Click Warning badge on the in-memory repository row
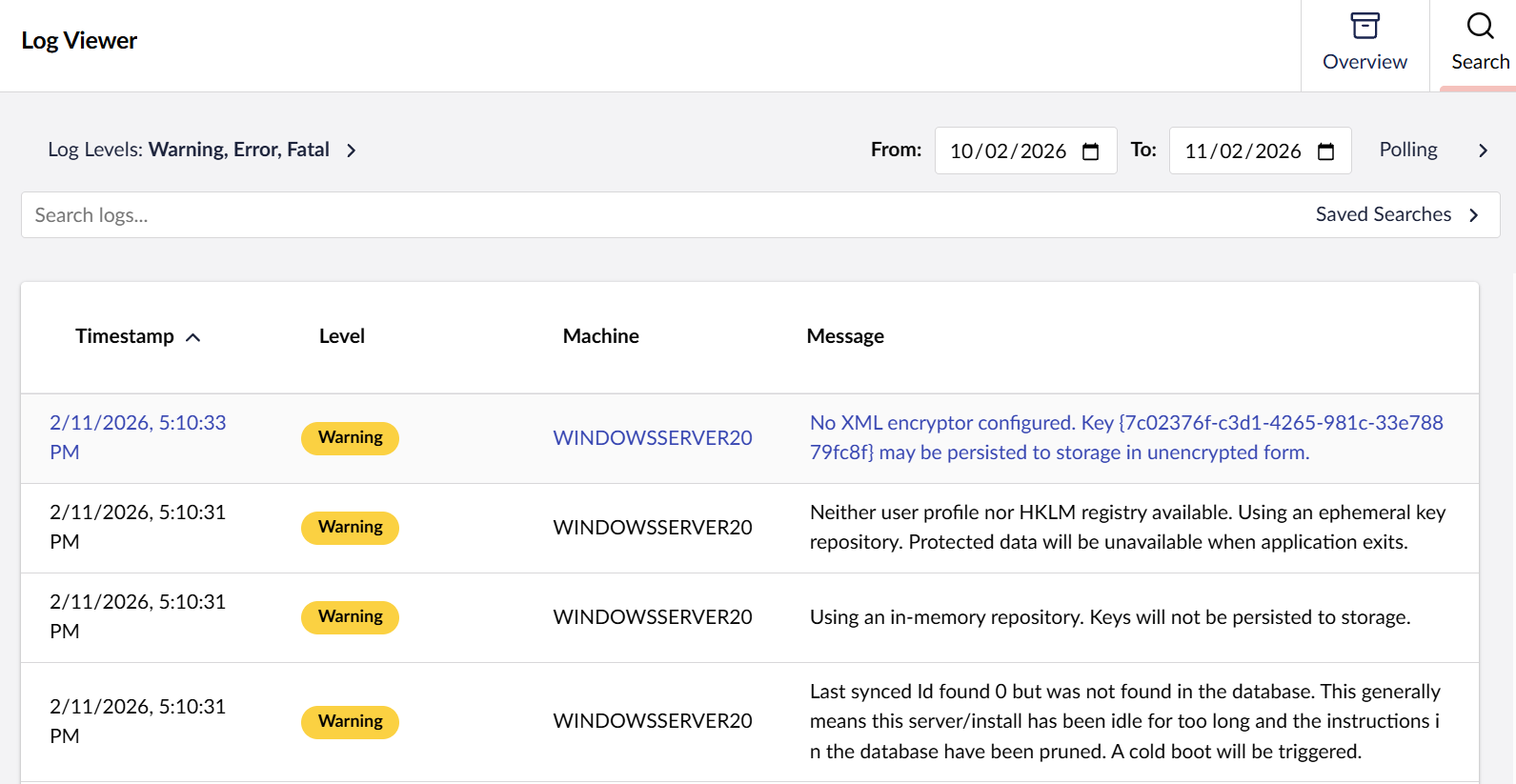This screenshot has height=784, width=1516. point(350,617)
